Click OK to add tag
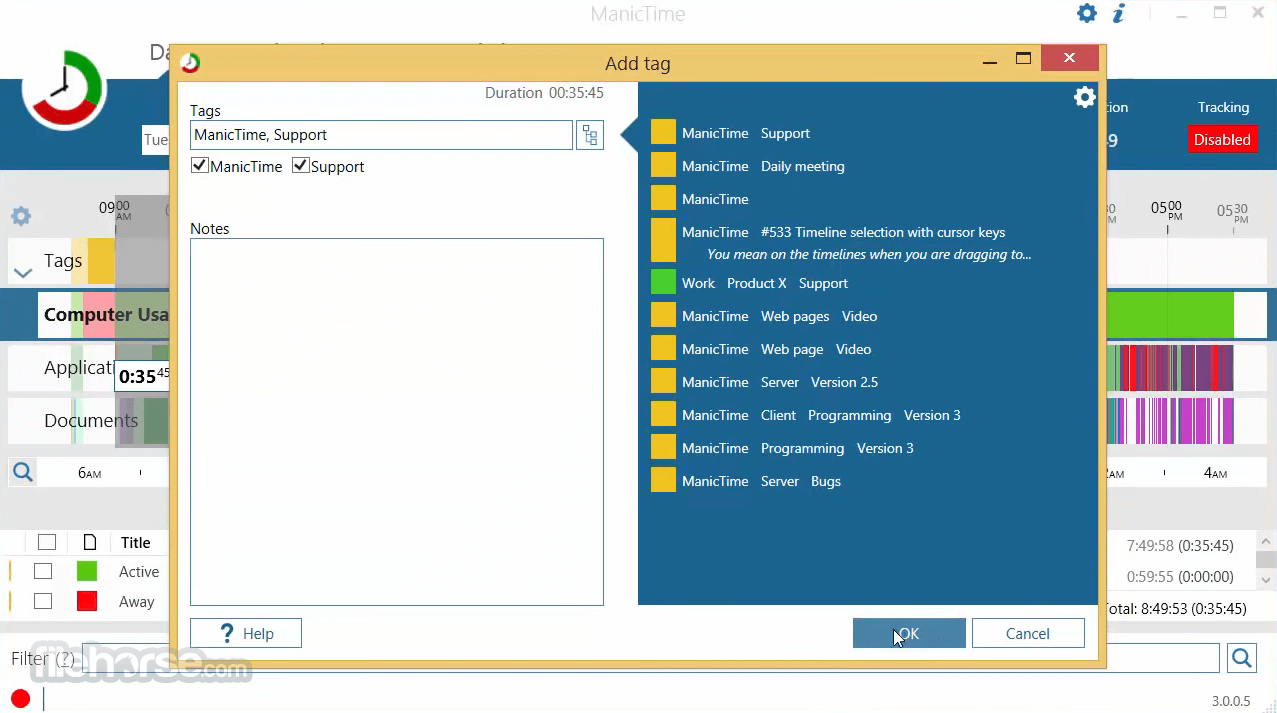This screenshot has height=713, width=1277. (x=909, y=633)
